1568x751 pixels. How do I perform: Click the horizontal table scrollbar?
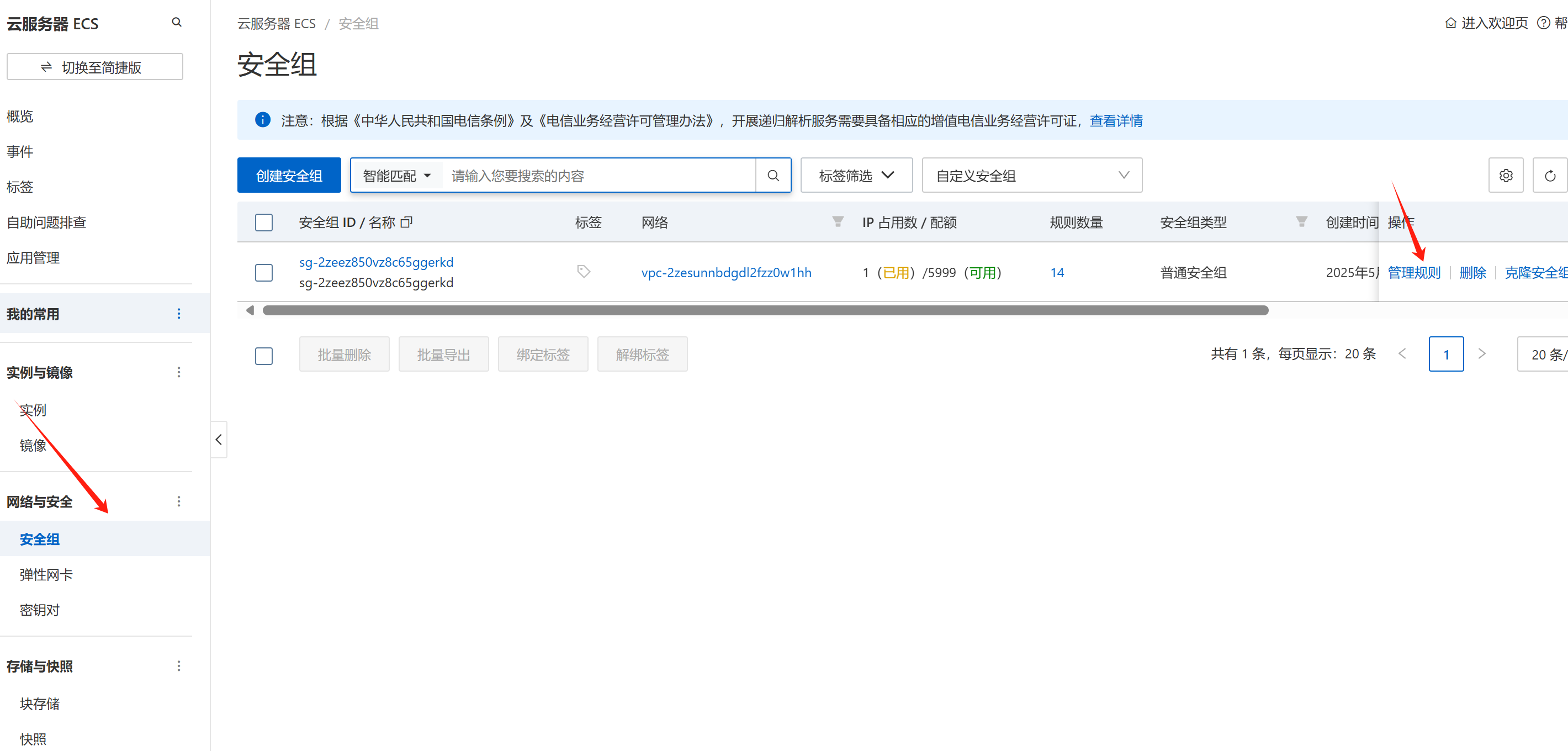pos(765,311)
